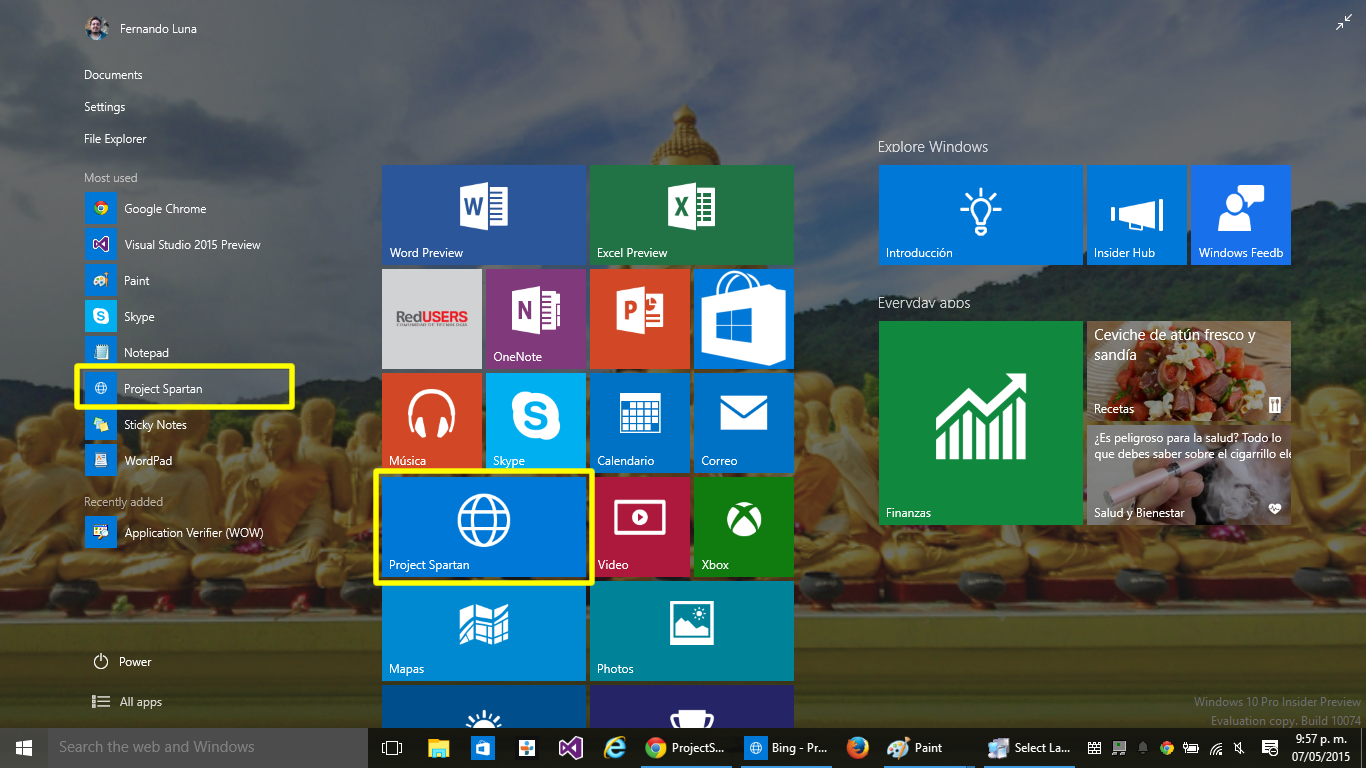Screen dimensions: 1366x768
Task: Open the Documents link
Action: [113, 75]
